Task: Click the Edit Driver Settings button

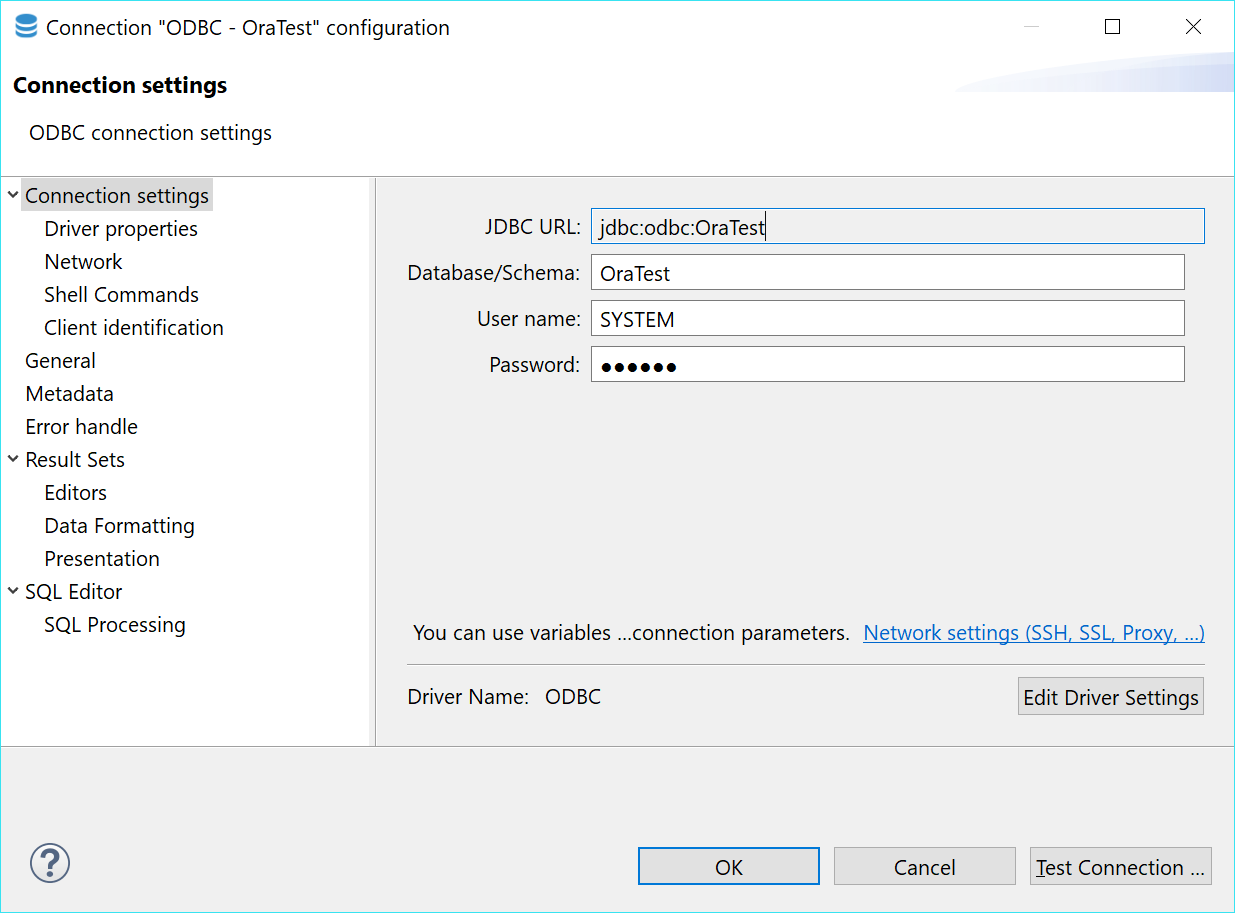Action: (1110, 697)
